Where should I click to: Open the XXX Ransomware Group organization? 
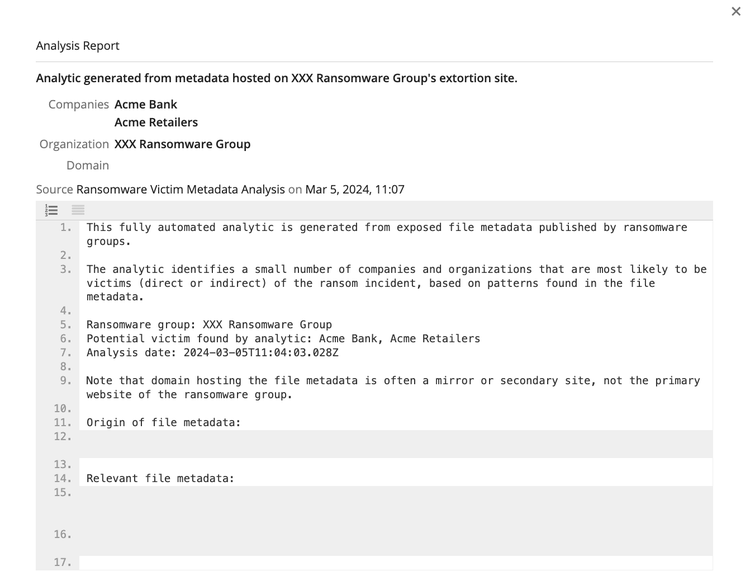pyautogui.click(x=182, y=144)
